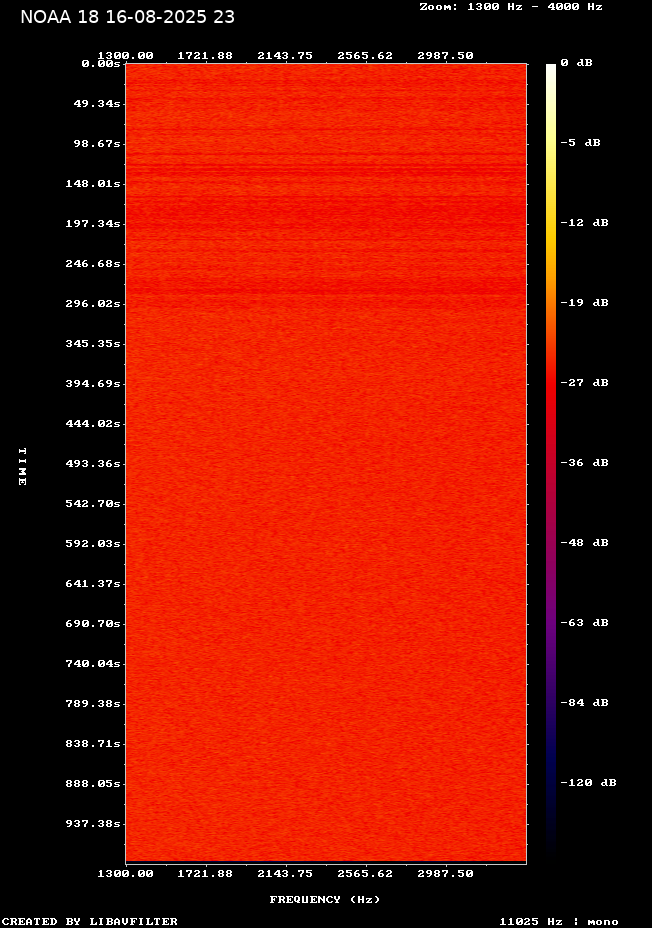Click the Zoom 1300 Hz - 4000 Hz label
Viewport: 652px width, 928px height.
pos(510,7)
